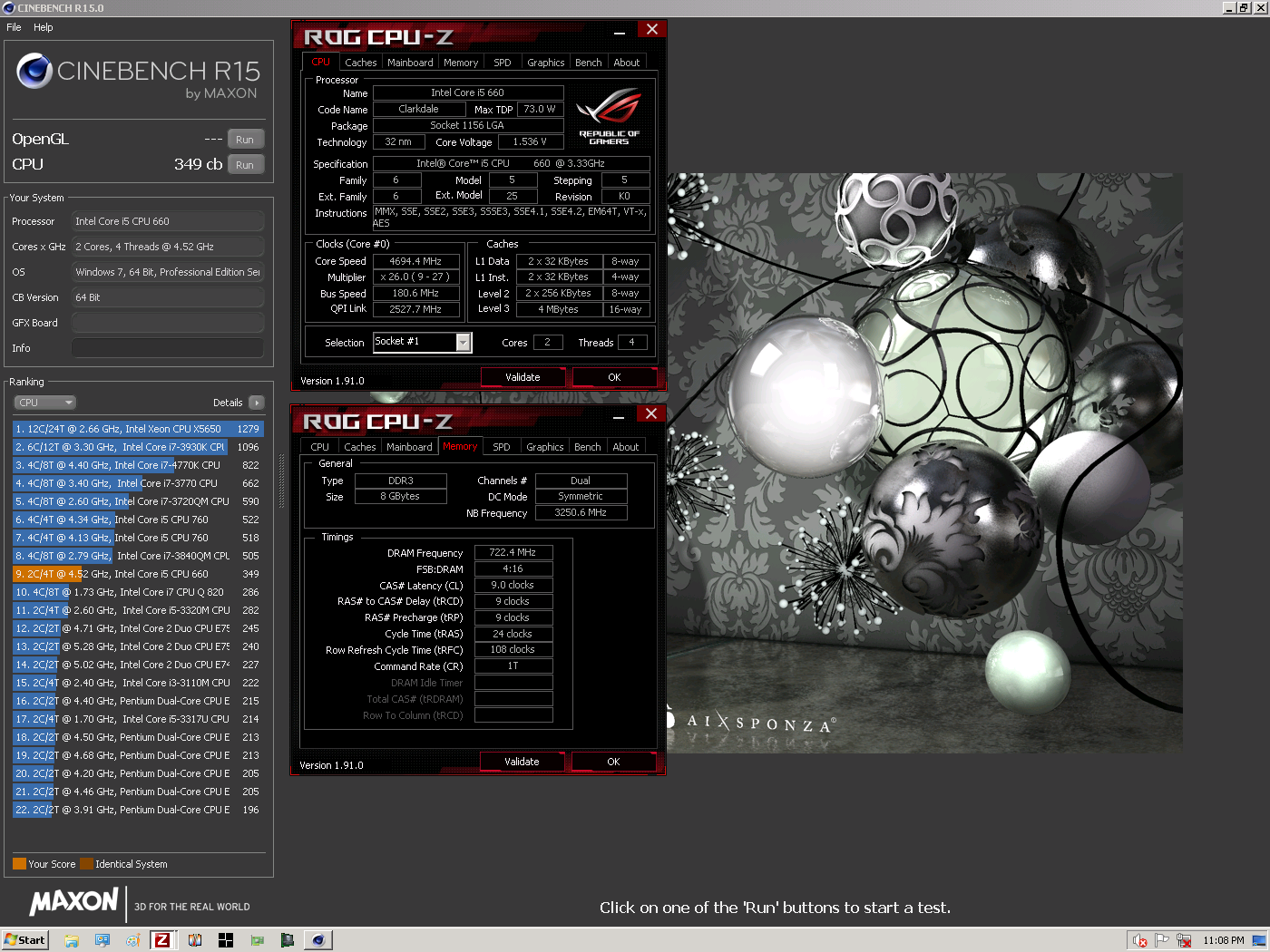The image size is (1270, 952).
Task: Select ranking row 2 Core i7-3930K
Action: pos(138,447)
